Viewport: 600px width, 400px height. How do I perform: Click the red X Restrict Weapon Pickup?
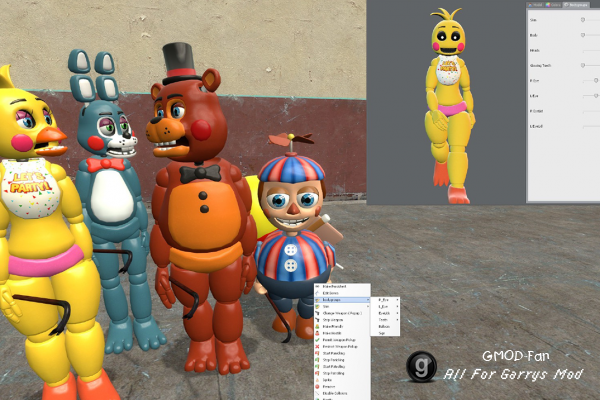(317, 346)
